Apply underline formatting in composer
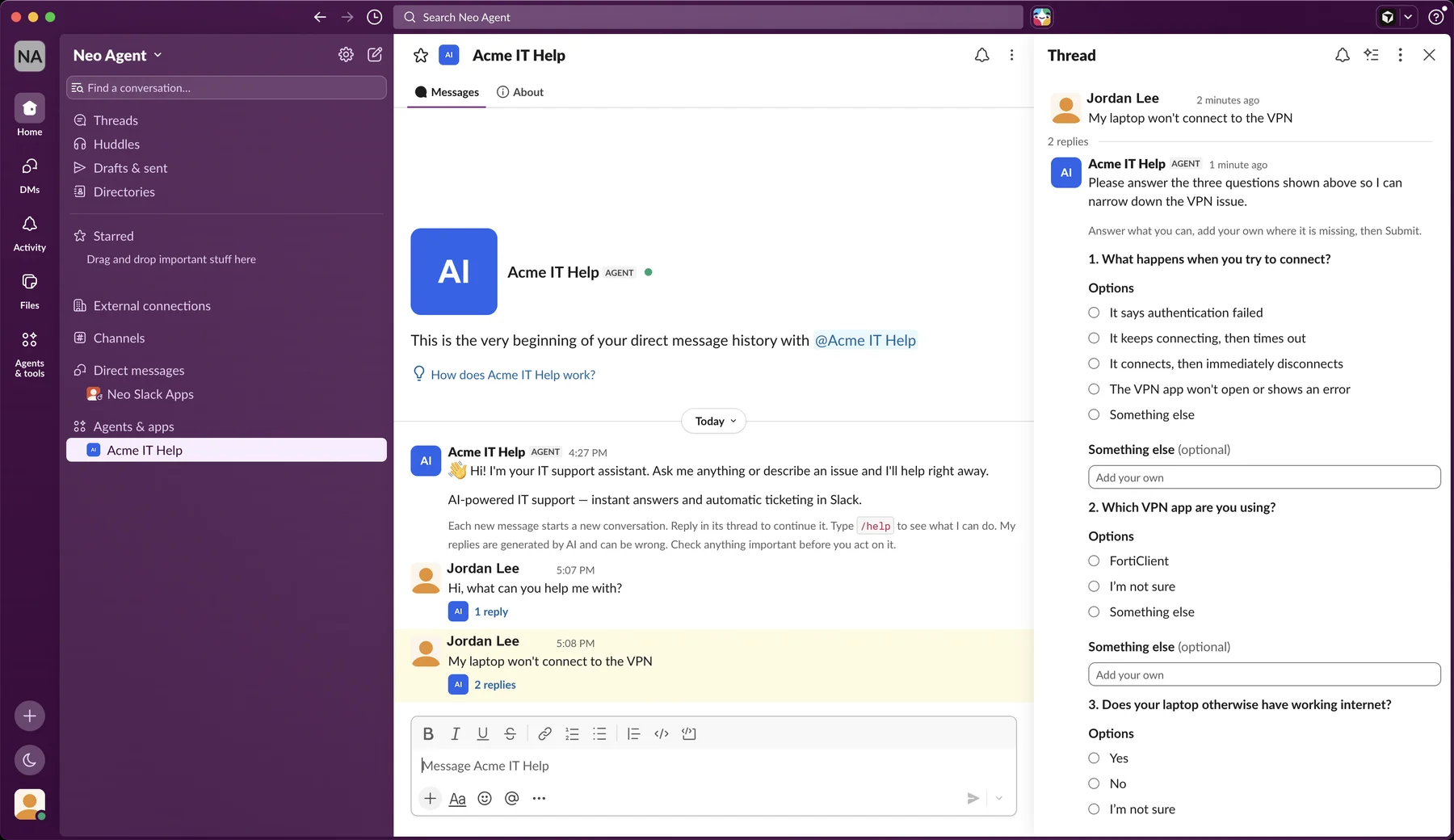The width and height of the screenshot is (1454, 840). click(x=483, y=733)
